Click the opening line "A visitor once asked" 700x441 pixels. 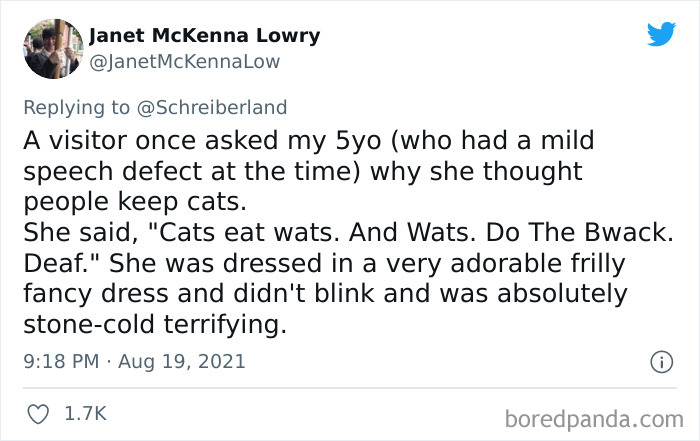tap(128, 141)
